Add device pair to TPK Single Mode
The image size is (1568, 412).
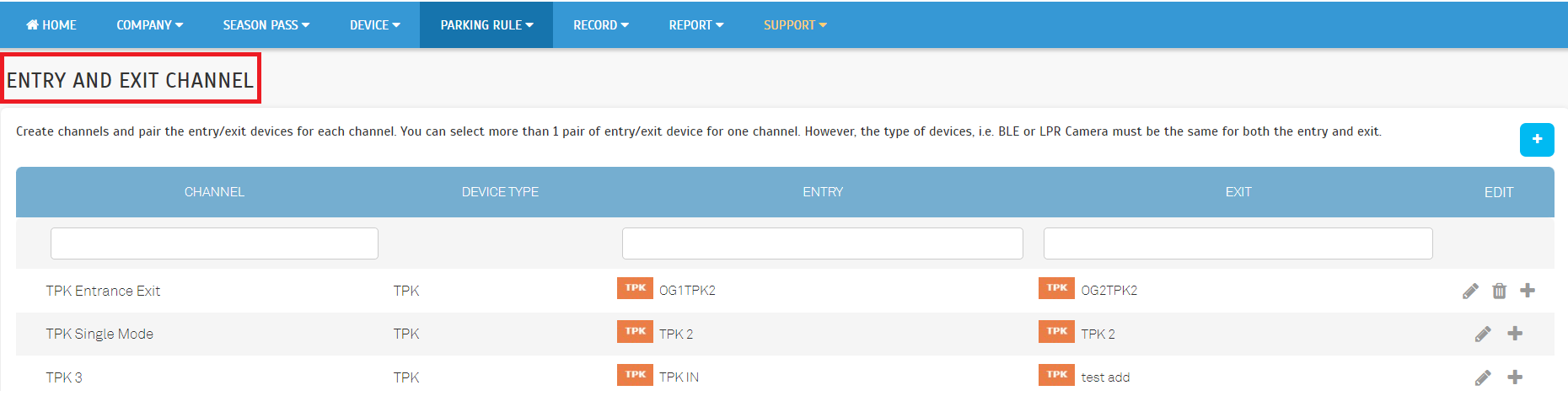[x=1515, y=334]
